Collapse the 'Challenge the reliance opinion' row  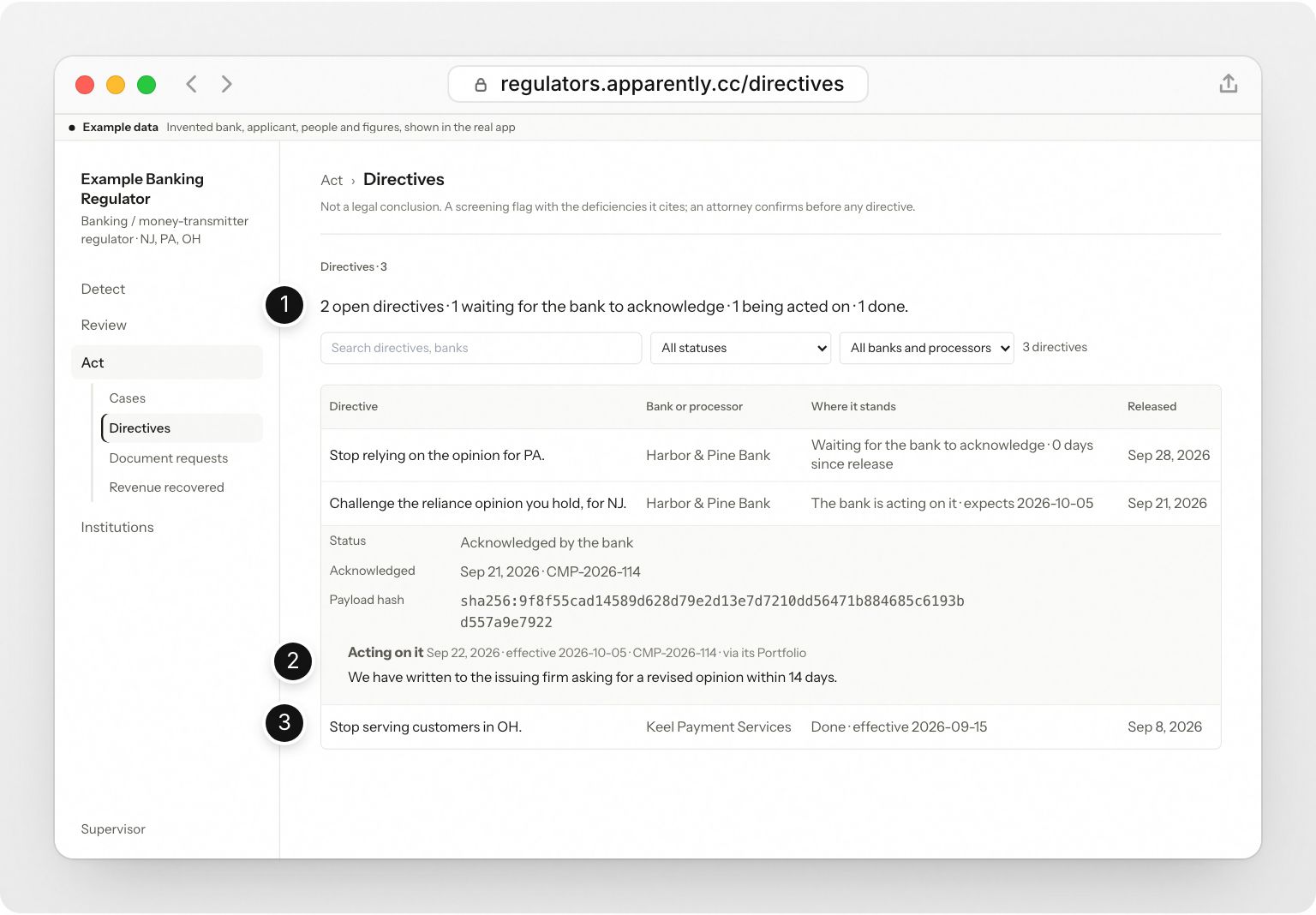[x=770, y=504]
